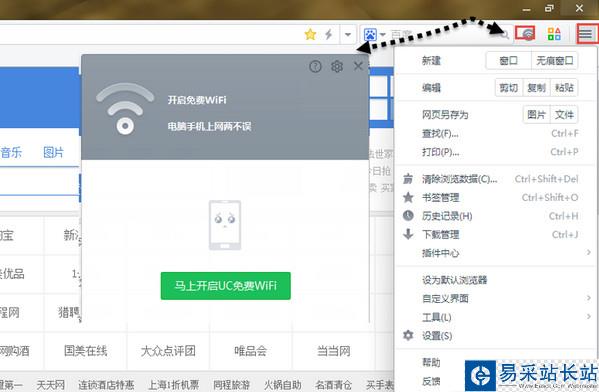Switch to 音乐 search tab

coord(11,152)
